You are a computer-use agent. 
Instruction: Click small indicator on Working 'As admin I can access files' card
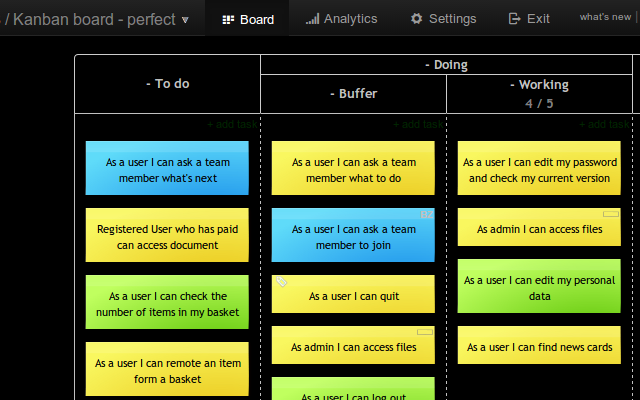tap(611, 214)
